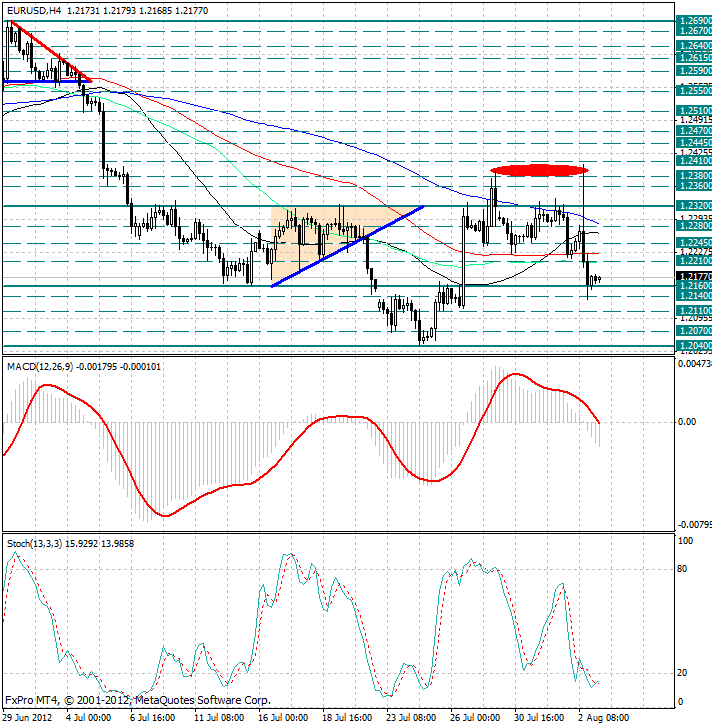This screenshot has width=712, height=725.
Task: Click the 1.2320 price level label
Action: point(694,206)
